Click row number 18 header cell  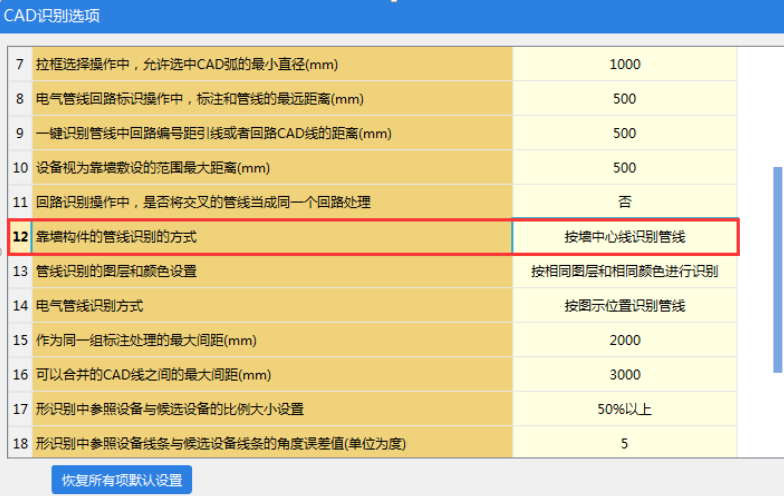20,443
